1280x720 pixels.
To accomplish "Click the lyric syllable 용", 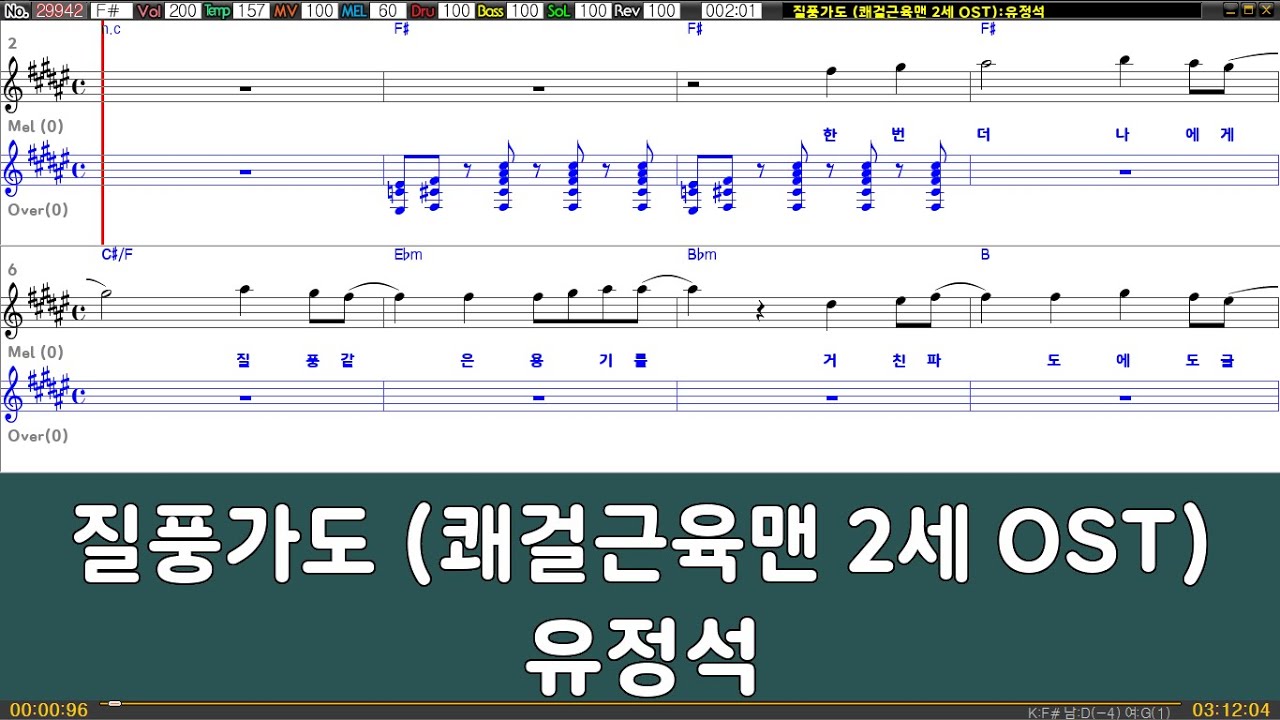I will coord(537,361).
